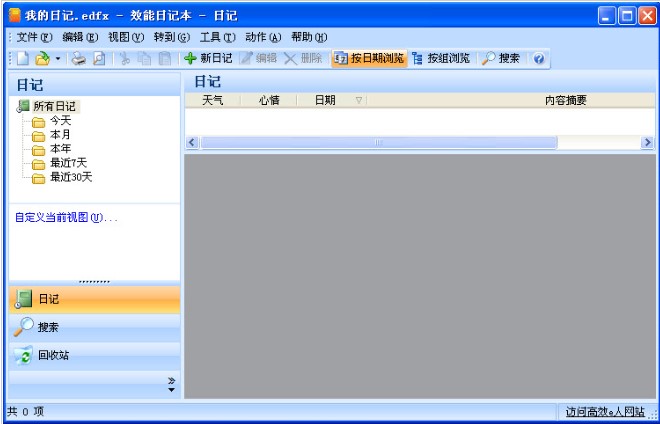This screenshot has height=424, width=660.
Task: Click the sort arrow in 日期 column
Action: (x=359, y=100)
